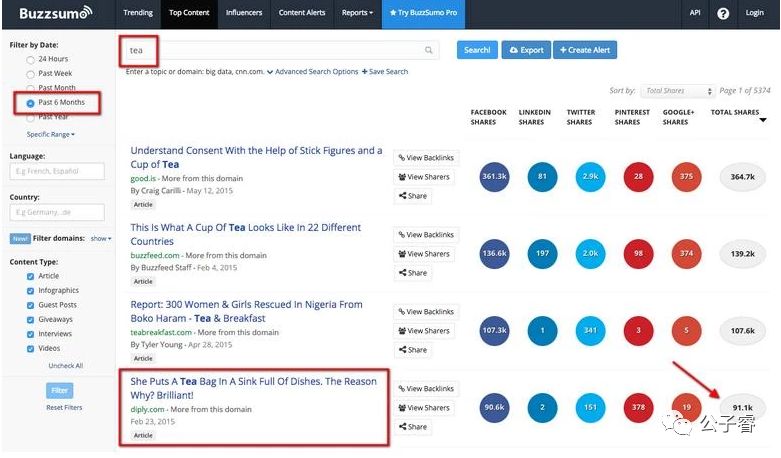Click Pinterest shares bubble 98
The width and height of the screenshot is (781, 458).
[638, 253]
